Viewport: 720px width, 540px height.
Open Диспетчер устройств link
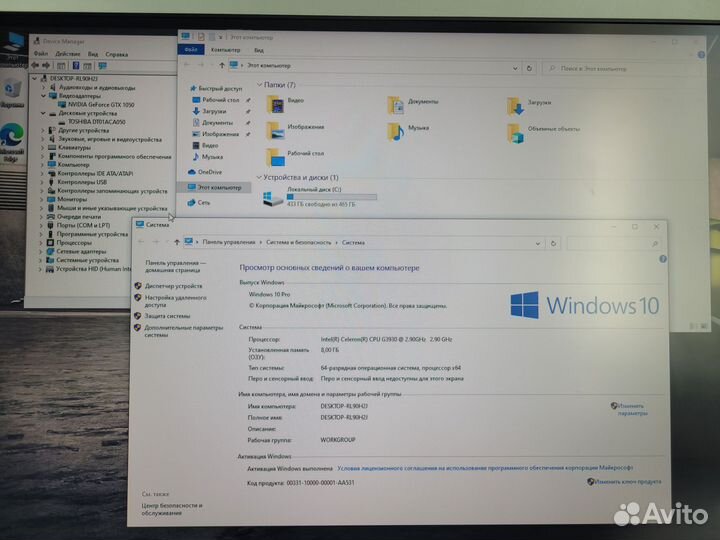click(174, 286)
